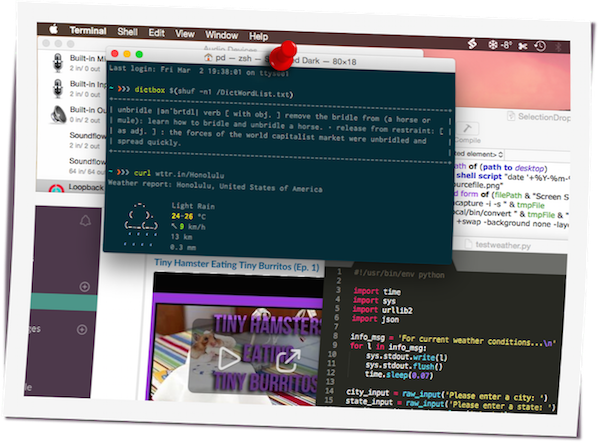Image resolution: width=600 pixels, height=442 pixels.
Task: Open the Time Machine status icon
Action: [540, 46]
